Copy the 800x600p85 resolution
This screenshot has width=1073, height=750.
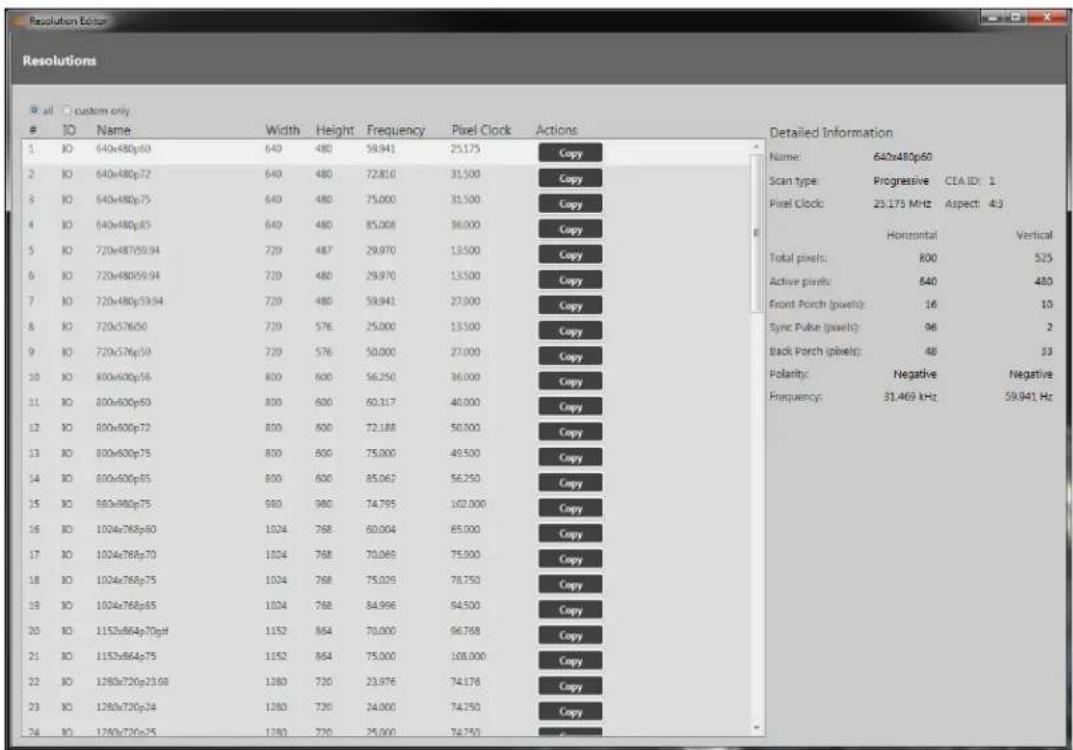[x=570, y=482]
